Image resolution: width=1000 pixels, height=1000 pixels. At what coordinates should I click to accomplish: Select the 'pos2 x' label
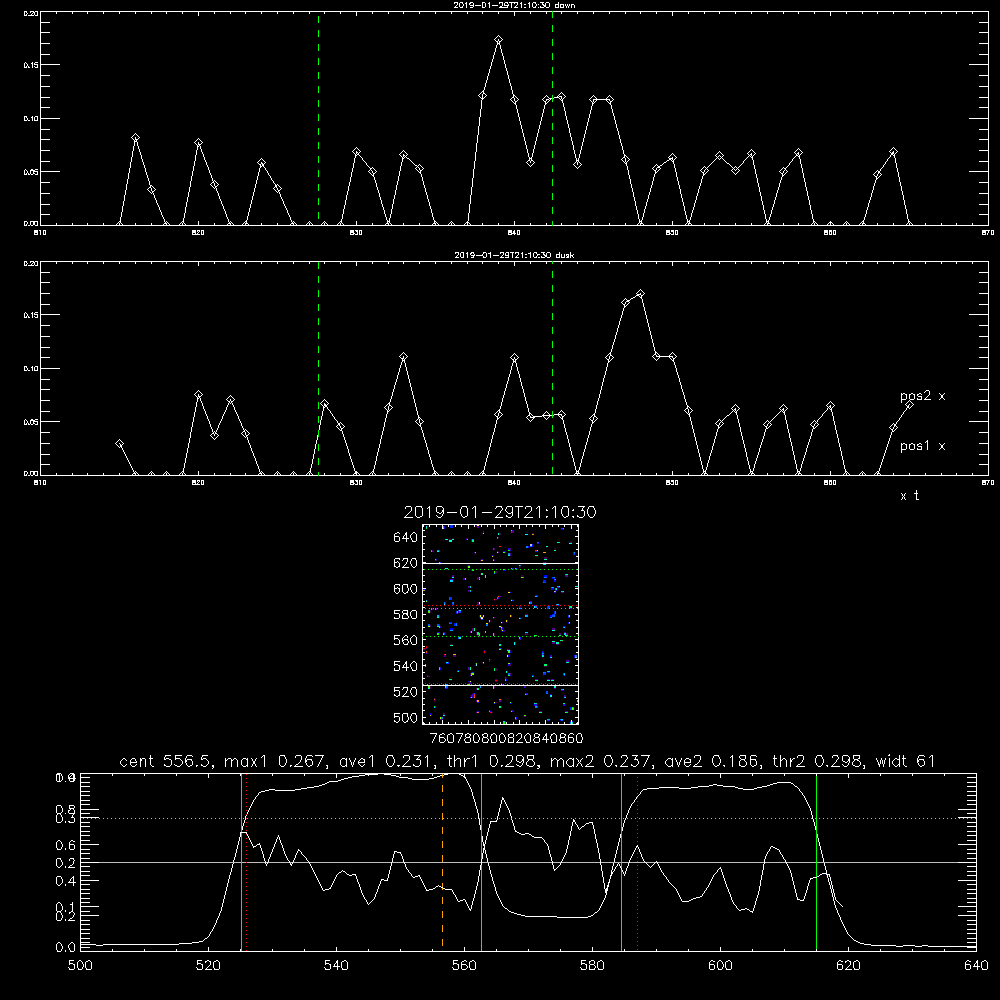click(x=922, y=396)
